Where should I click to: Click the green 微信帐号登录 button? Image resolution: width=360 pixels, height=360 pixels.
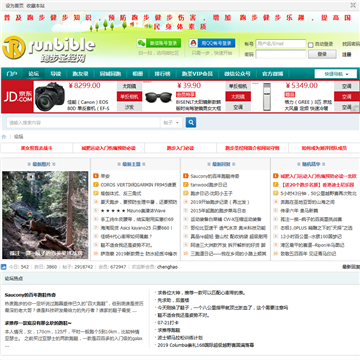159,43
